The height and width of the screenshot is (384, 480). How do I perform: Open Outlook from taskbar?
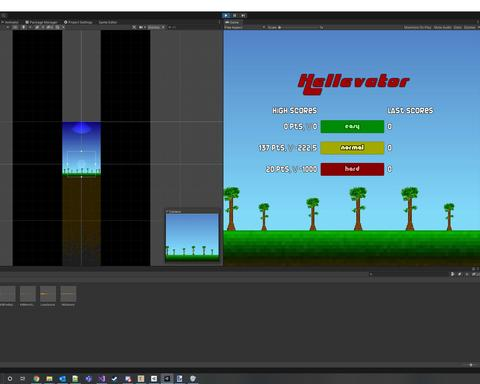(62, 379)
